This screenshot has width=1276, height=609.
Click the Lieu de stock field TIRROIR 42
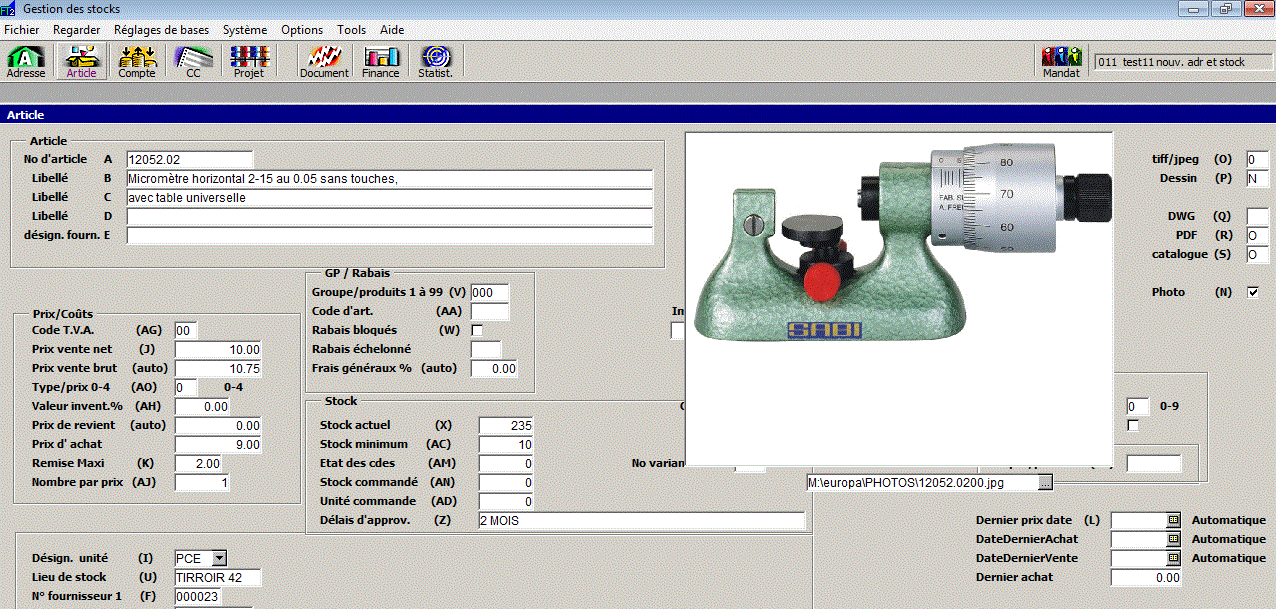[217, 577]
